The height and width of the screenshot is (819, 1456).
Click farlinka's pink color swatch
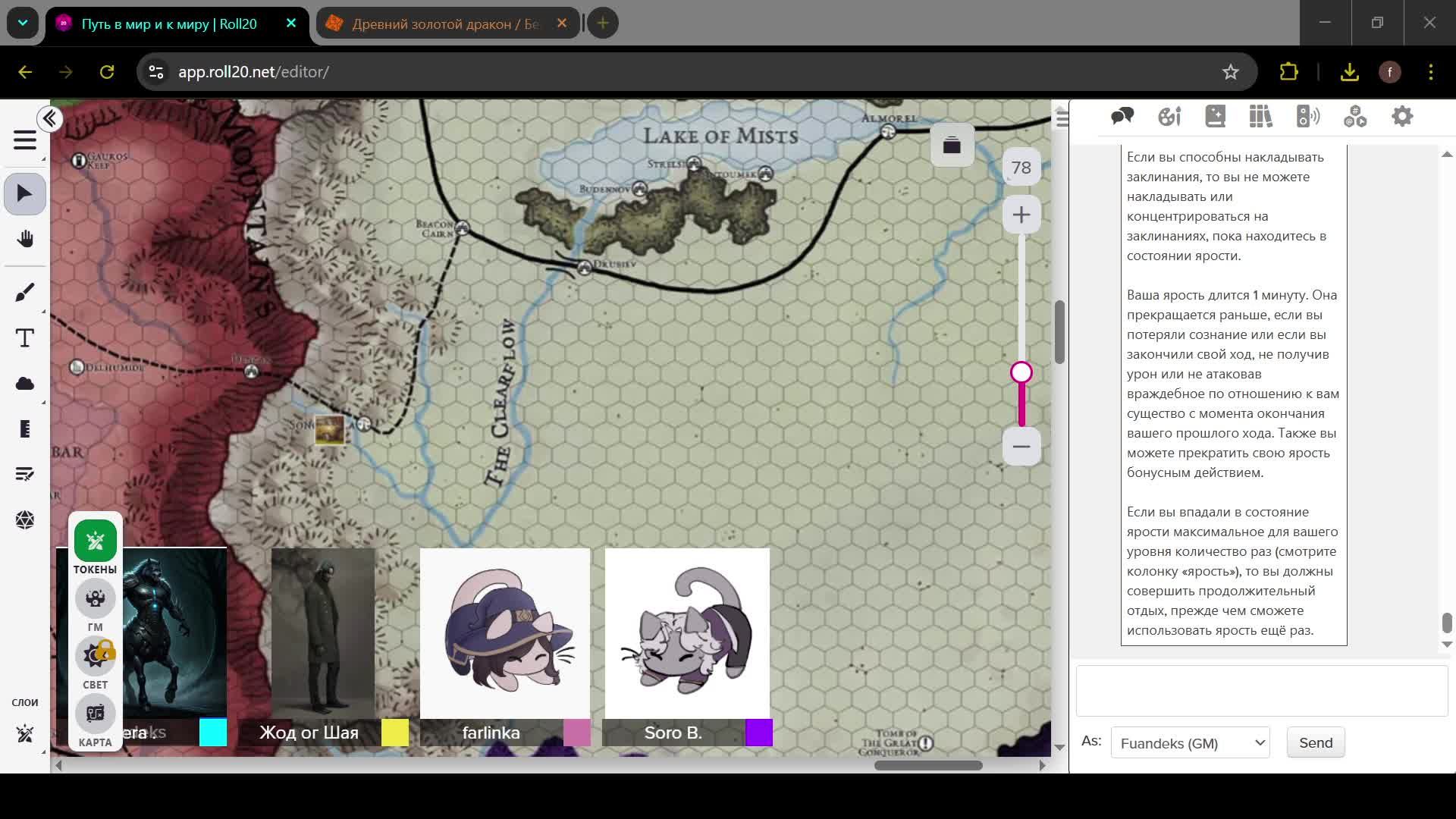coord(576,733)
